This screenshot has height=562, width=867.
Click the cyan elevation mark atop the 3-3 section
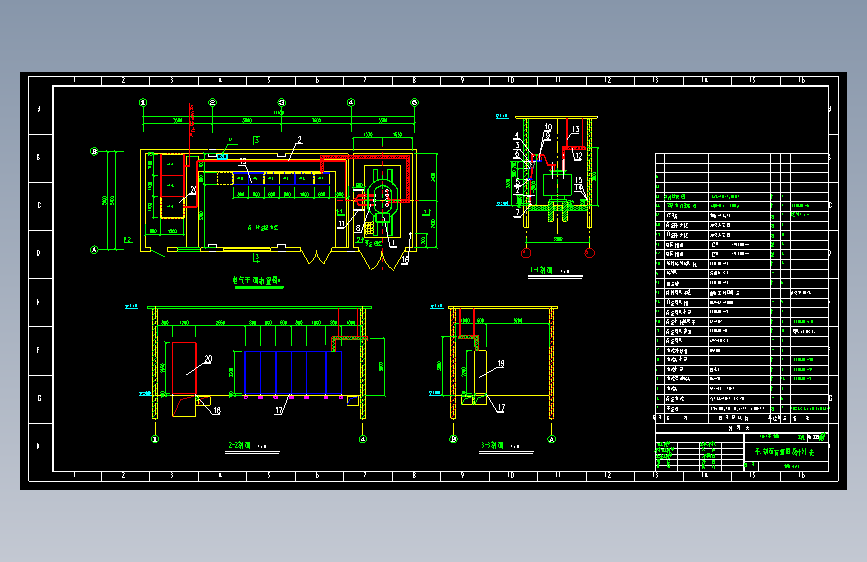(x=436, y=306)
